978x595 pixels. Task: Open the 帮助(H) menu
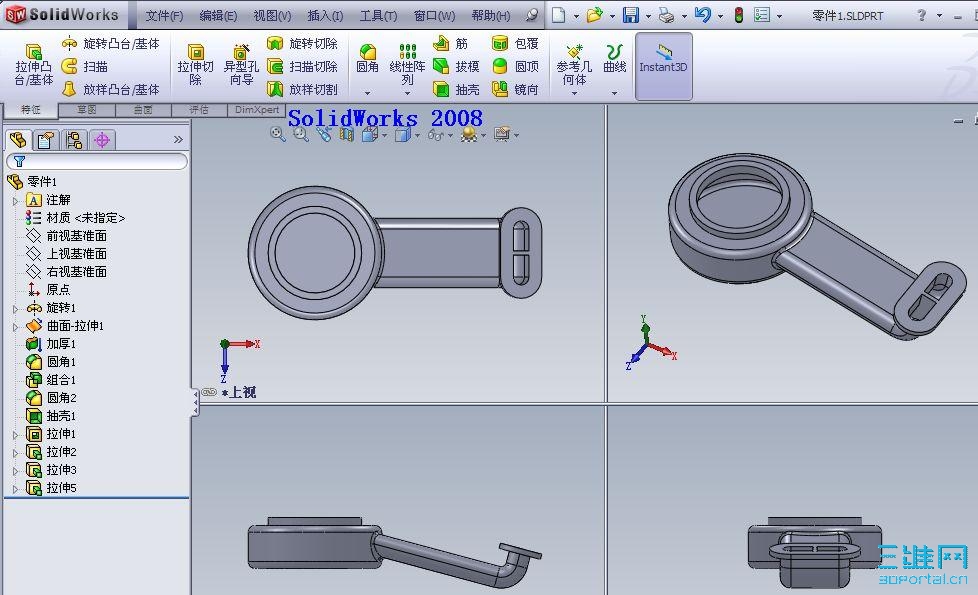pos(490,16)
